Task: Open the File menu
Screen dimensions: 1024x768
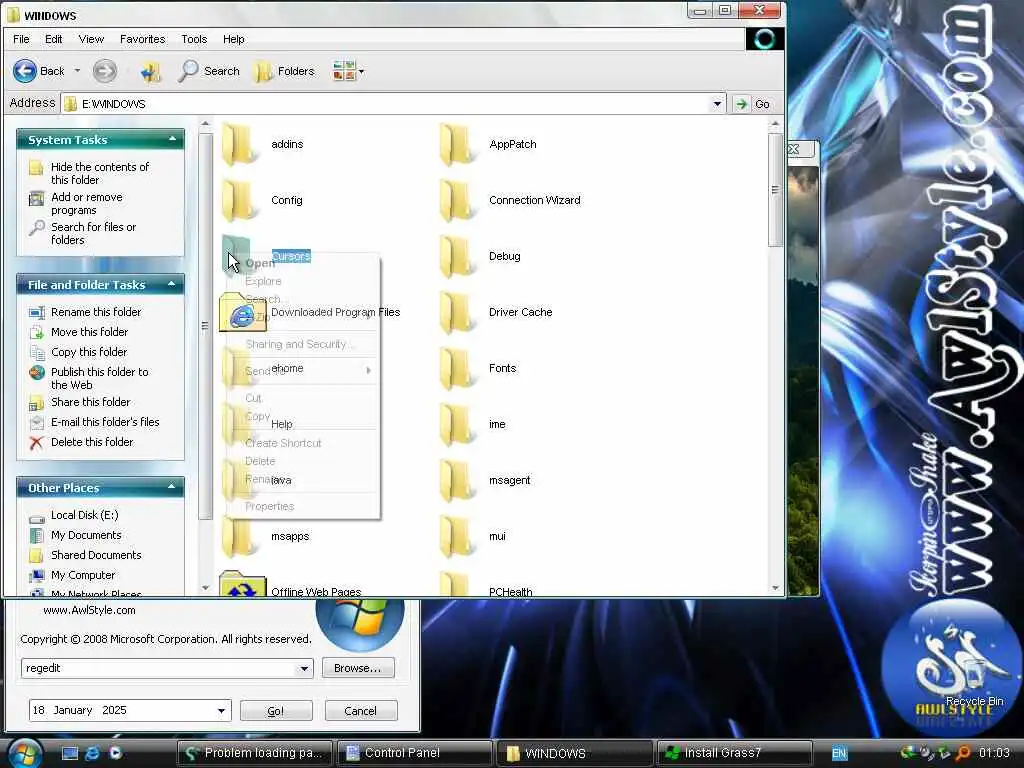Action: click(21, 39)
